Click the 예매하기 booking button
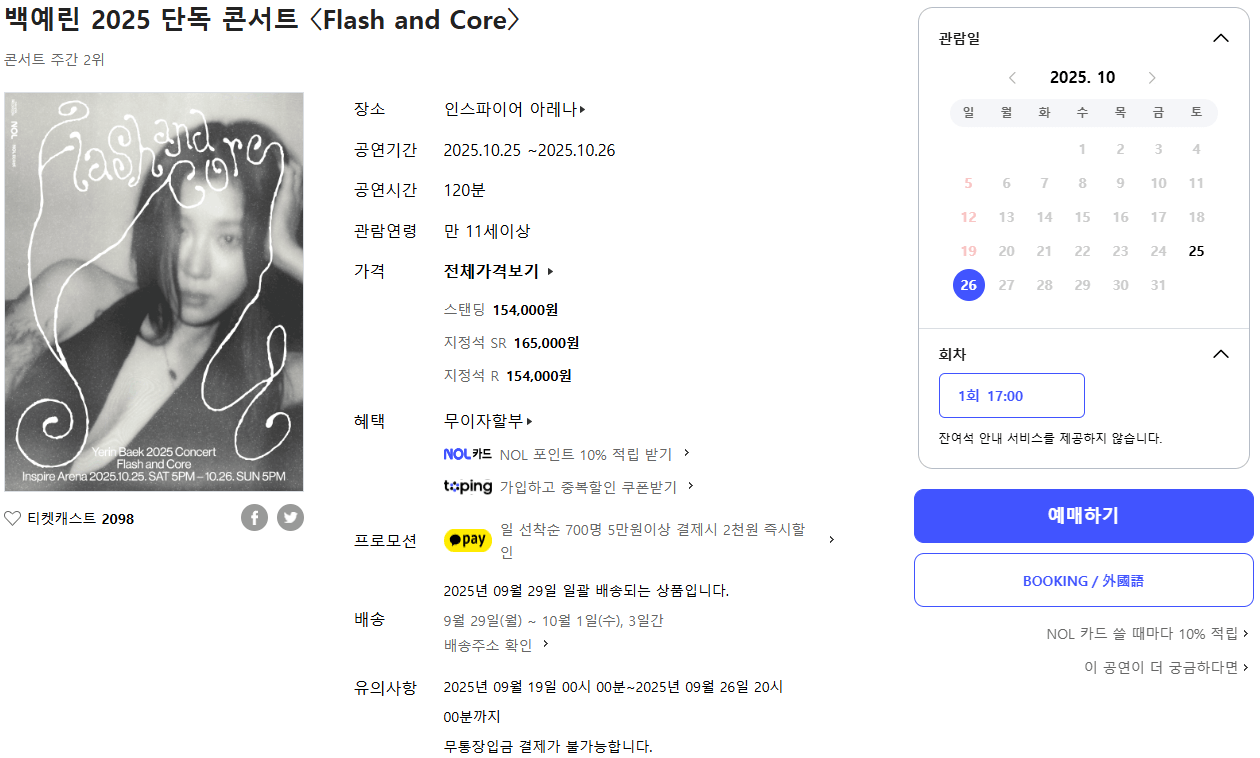1260x758 pixels. tap(1083, 516)
